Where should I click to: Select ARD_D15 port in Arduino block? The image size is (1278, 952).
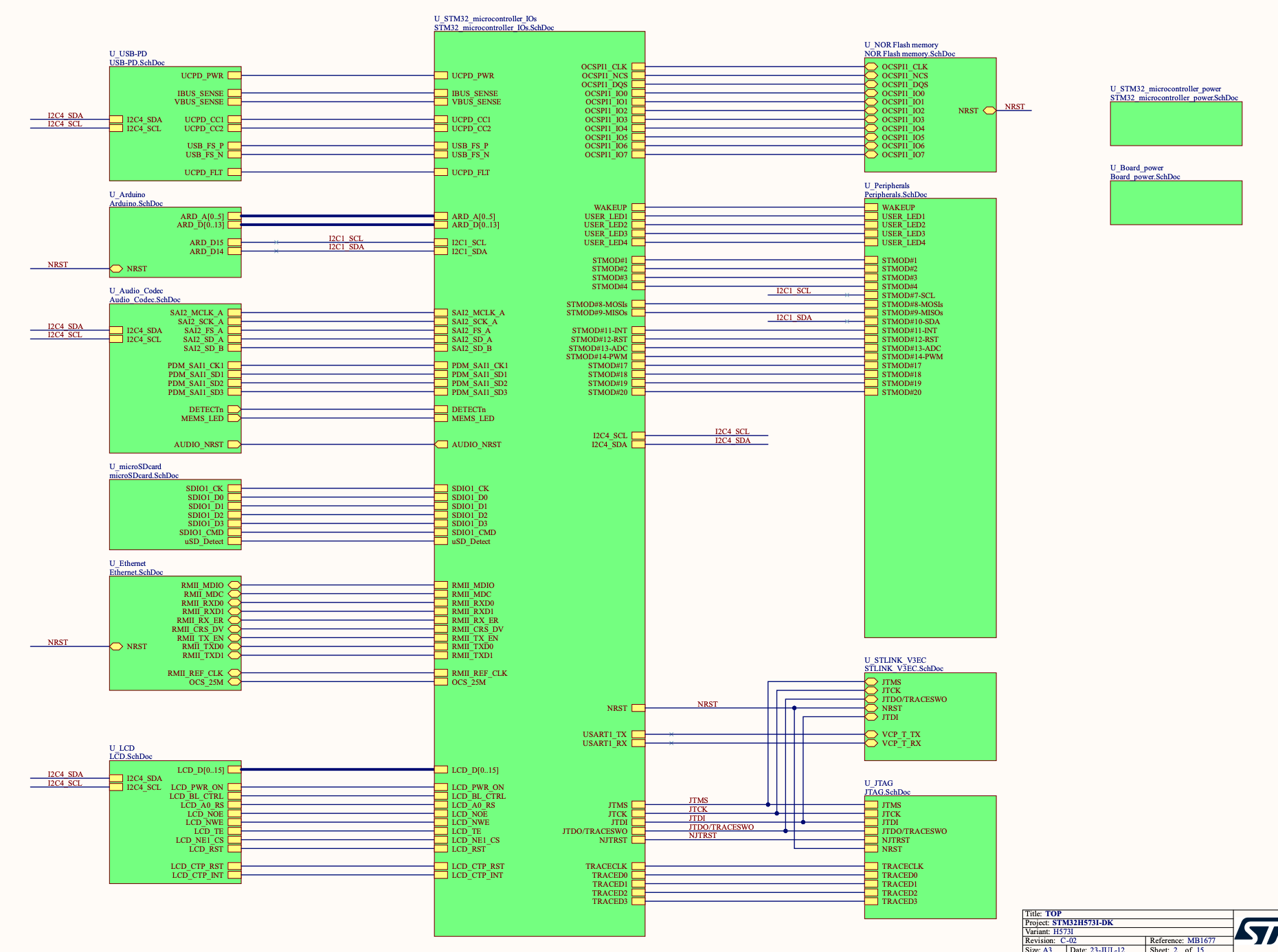click(234, 242)
